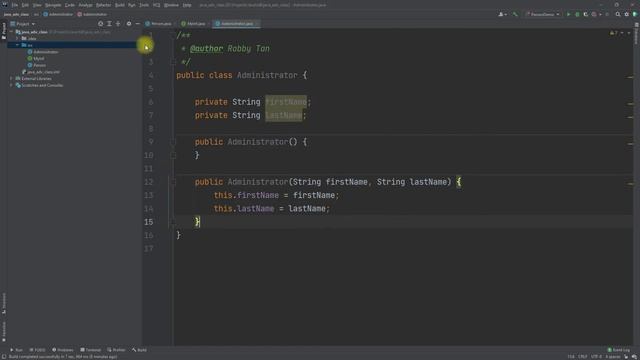Open the Event Log at bottom right
Screen dimensions: 640x360
618,350
